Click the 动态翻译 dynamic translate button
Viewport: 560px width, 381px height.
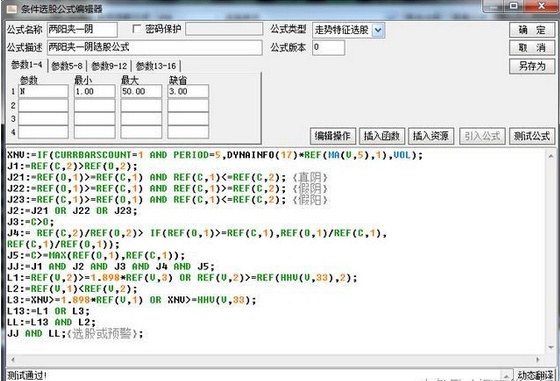click(535, 375)
